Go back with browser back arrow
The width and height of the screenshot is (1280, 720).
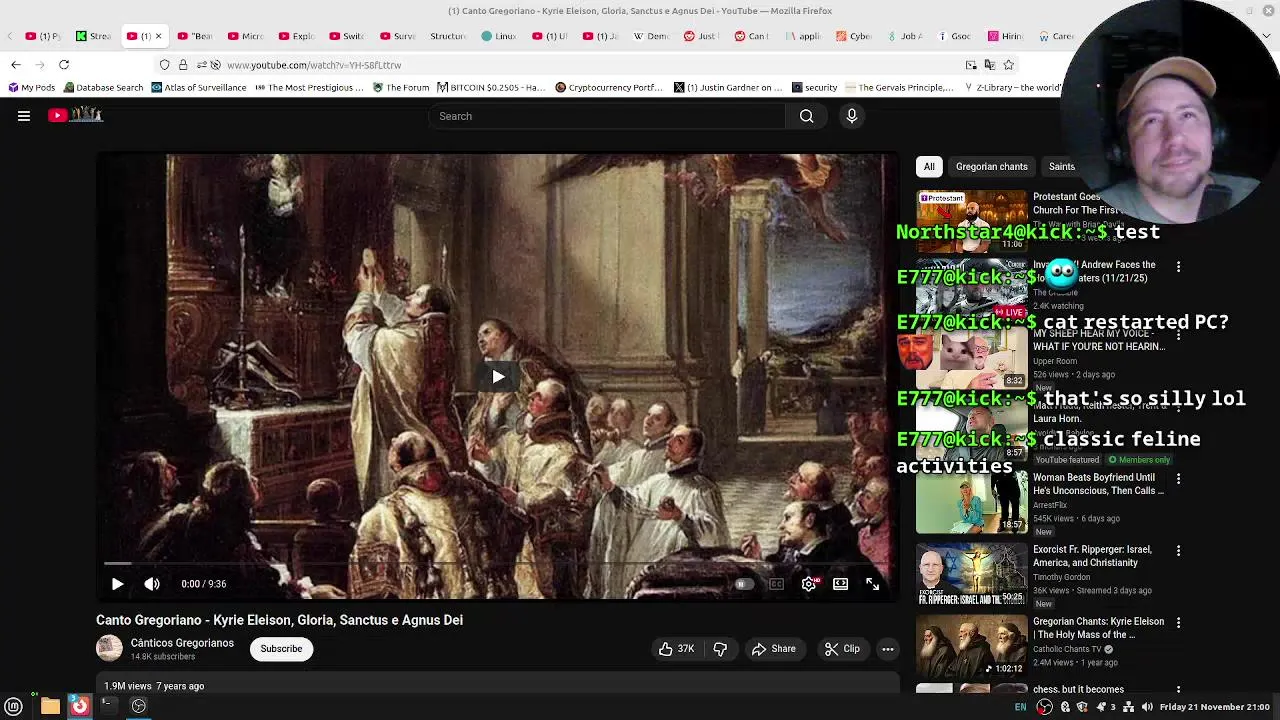pos(16,65)
